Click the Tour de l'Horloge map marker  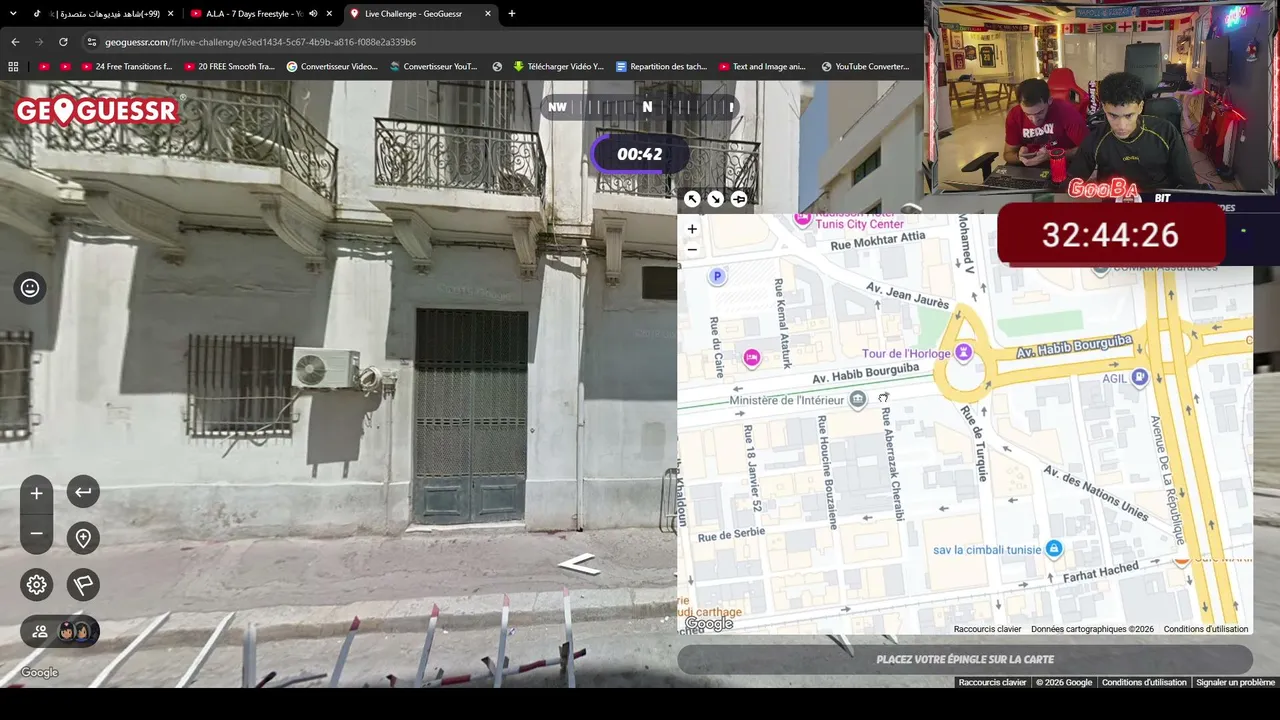963,352
